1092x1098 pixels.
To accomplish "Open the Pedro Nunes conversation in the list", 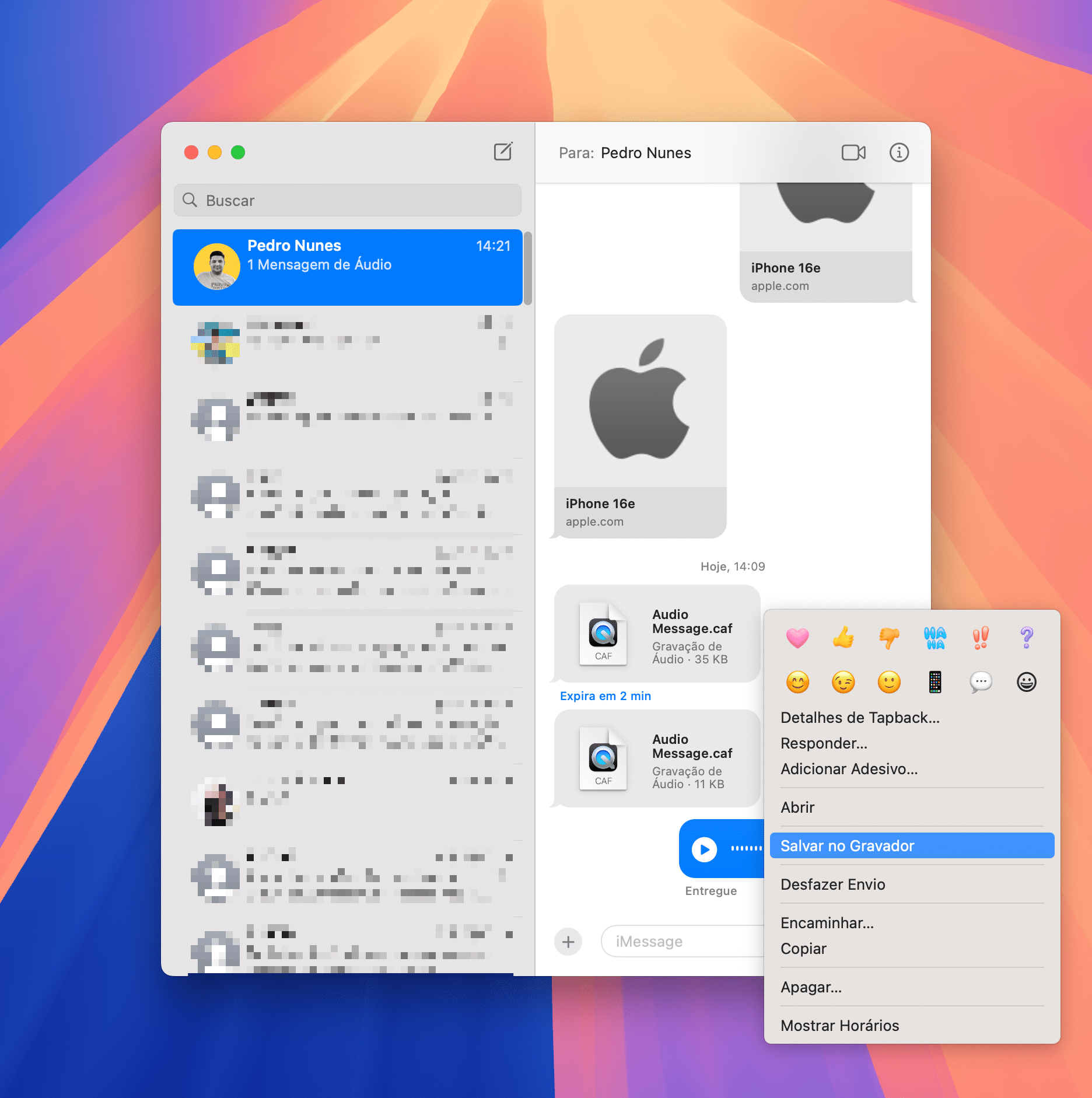I will [x=347, y=267].
